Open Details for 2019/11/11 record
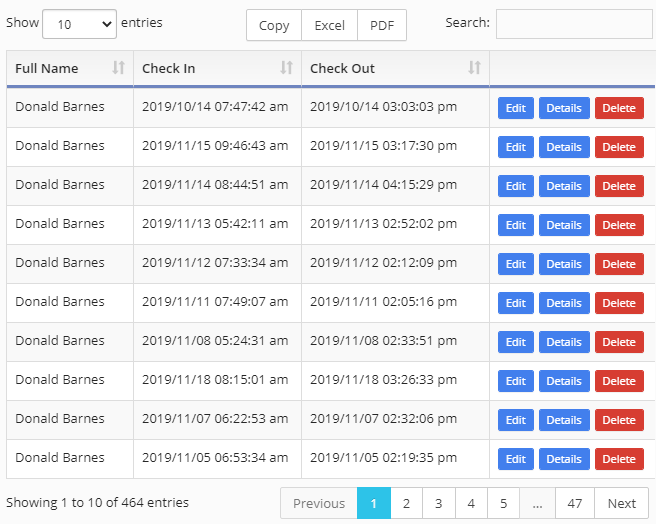The image size is (656, 524). coord(564,303)
